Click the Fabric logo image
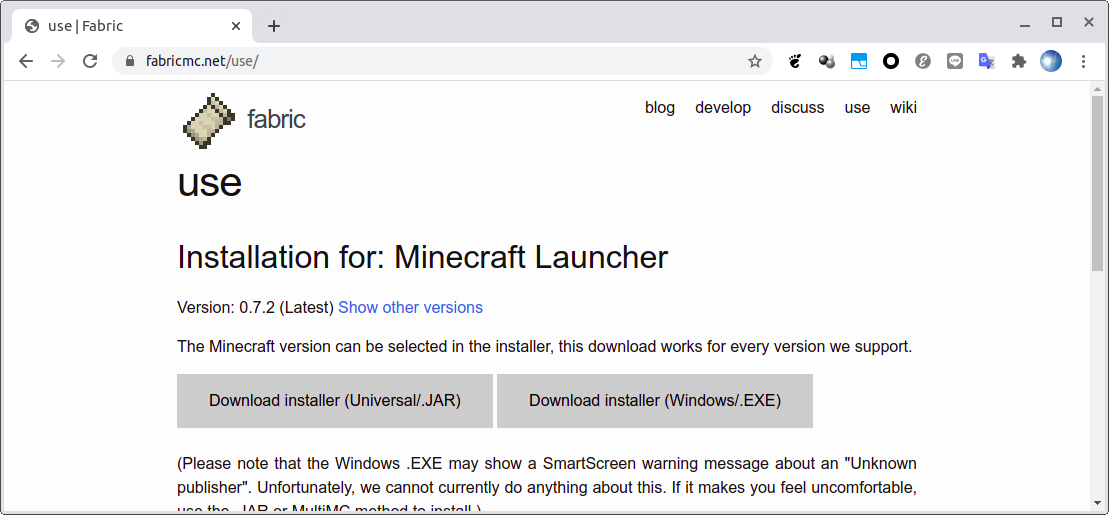The image size is (1109, 515). tap(209, 120)
